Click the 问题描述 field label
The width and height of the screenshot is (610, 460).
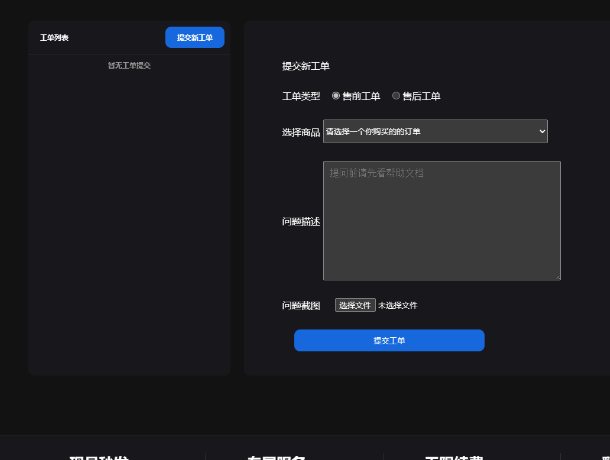301,221
